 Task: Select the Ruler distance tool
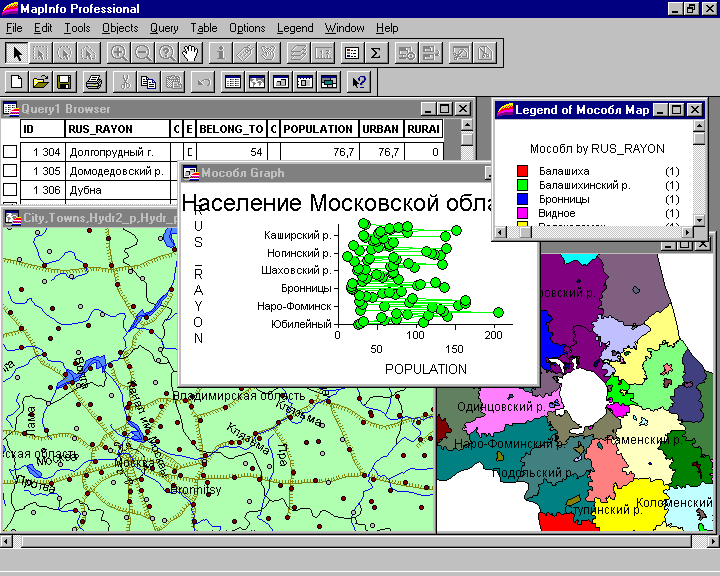coord(322,53)
